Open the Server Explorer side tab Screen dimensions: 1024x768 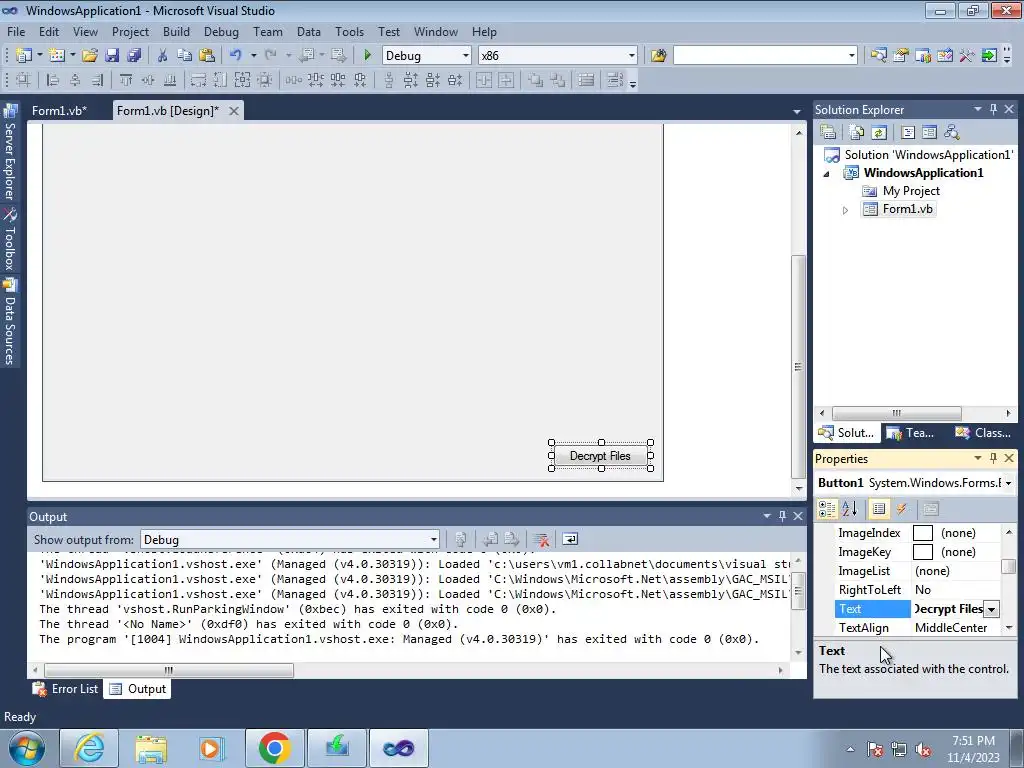click(10, 153)
